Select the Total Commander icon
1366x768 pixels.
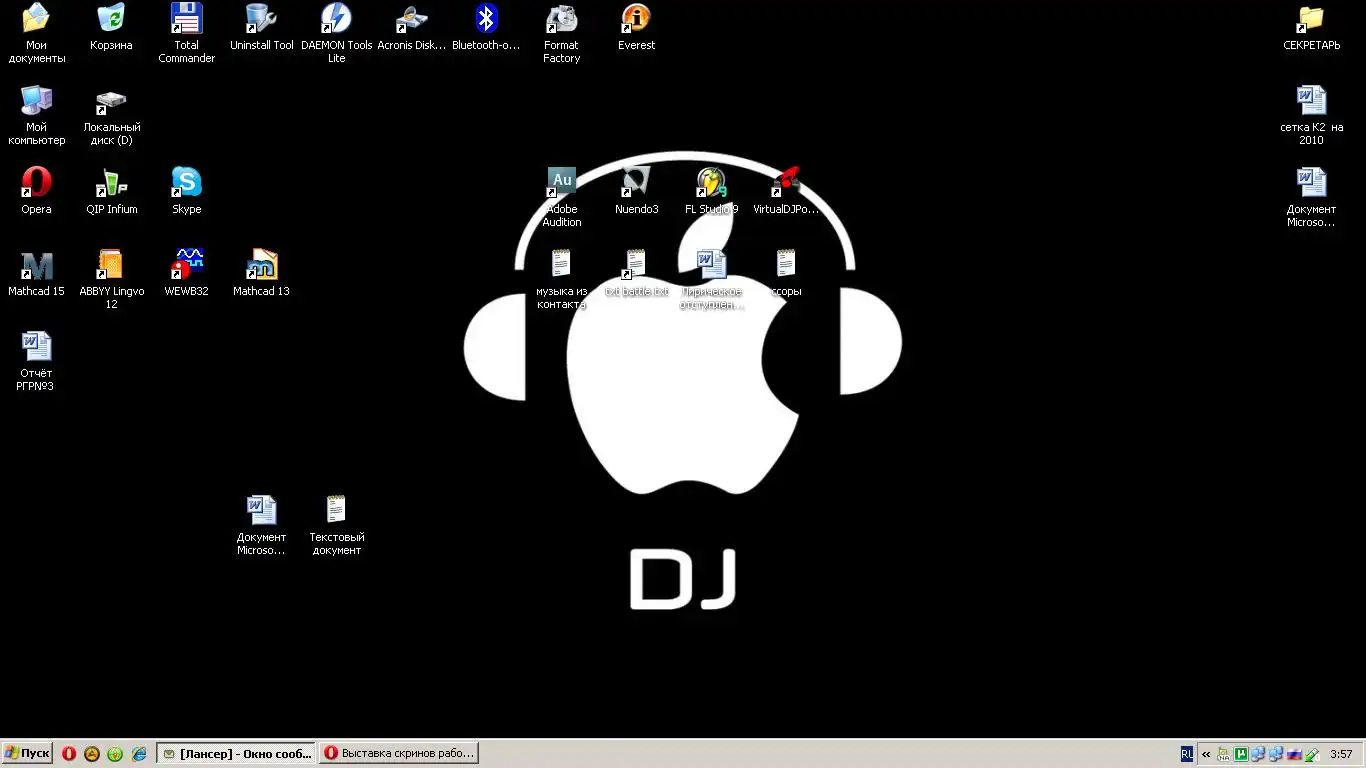click(186, 20)
